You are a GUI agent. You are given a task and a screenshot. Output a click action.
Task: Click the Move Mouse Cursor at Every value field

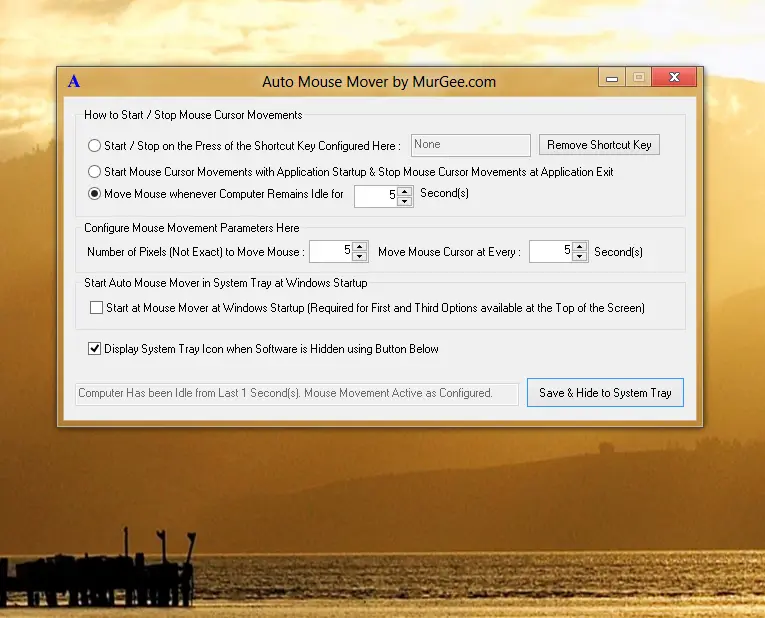(551, 251)
